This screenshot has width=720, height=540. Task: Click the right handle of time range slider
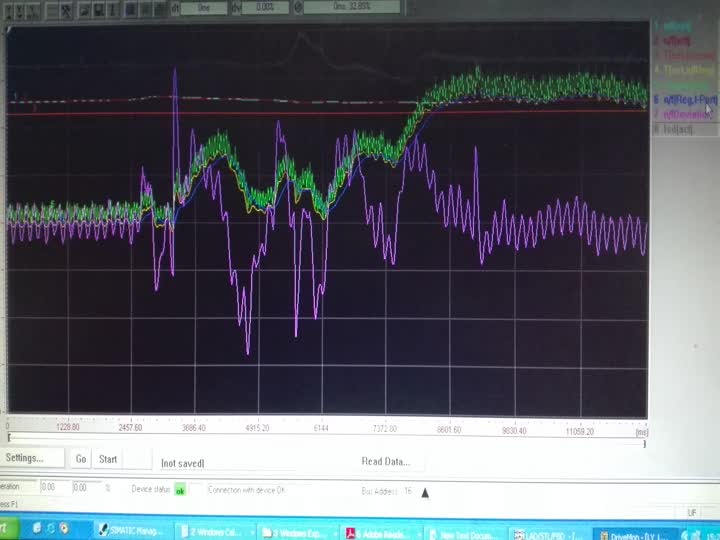tap(645, 443)
